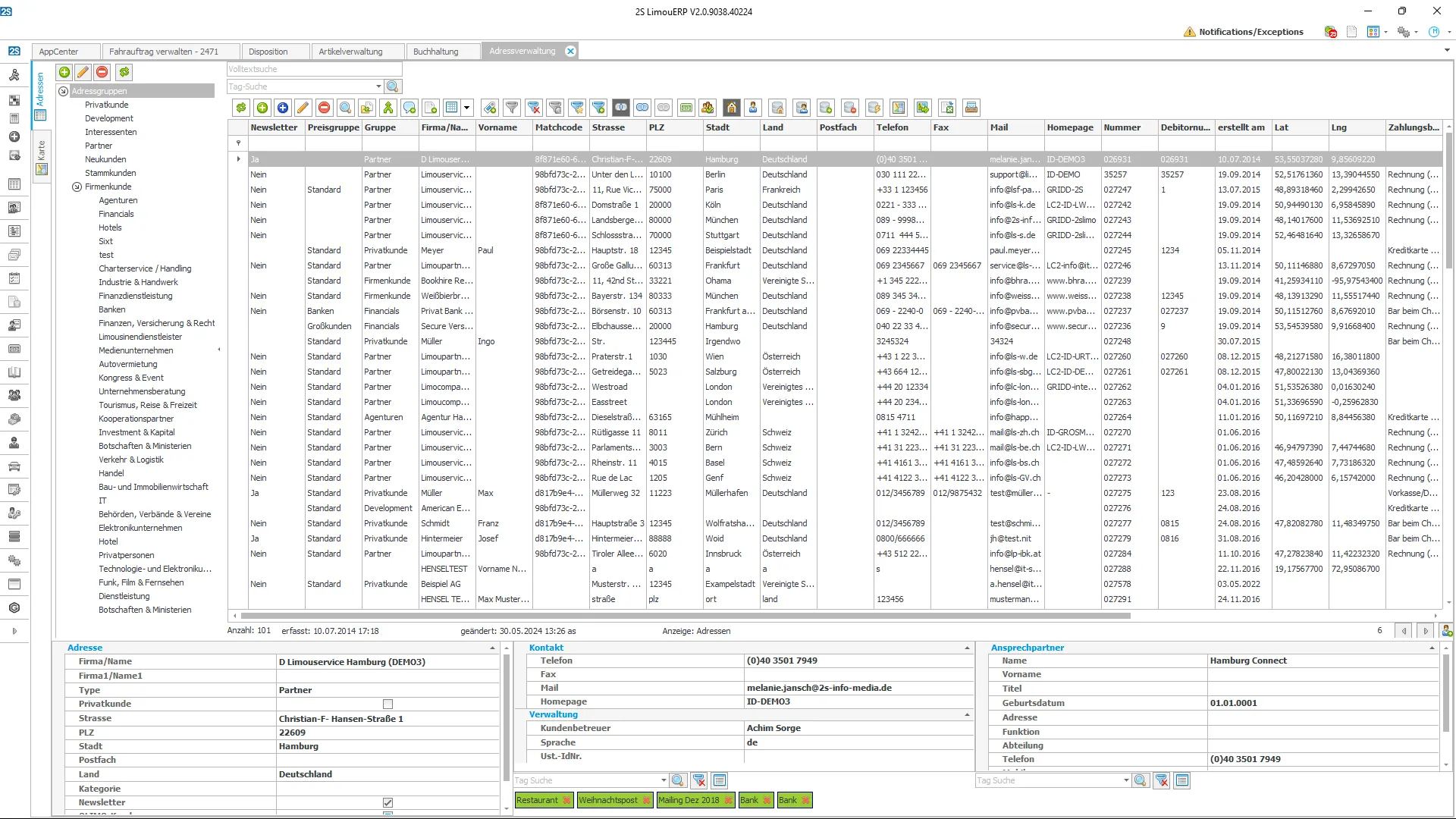Viewport: 1456px width, 819px height.
Task: Click running person icon in left sidebar
Action: (14, 76)
